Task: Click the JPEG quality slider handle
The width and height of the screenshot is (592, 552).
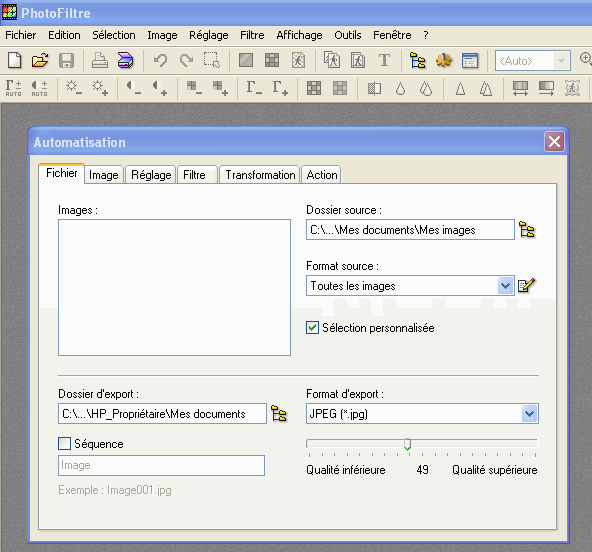Action: tap(407, 444)
